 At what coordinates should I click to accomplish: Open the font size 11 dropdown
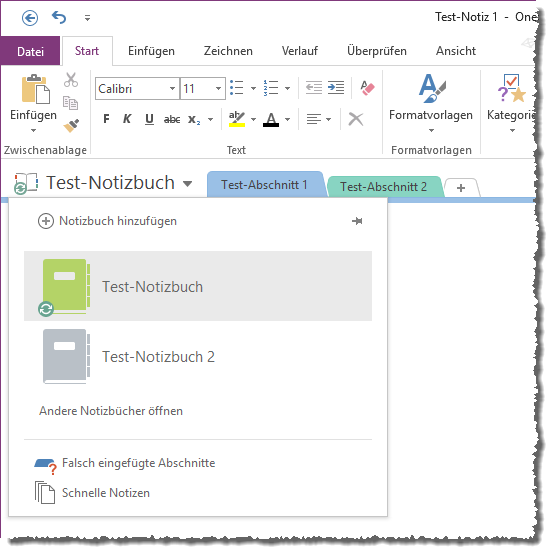[218, 88]
